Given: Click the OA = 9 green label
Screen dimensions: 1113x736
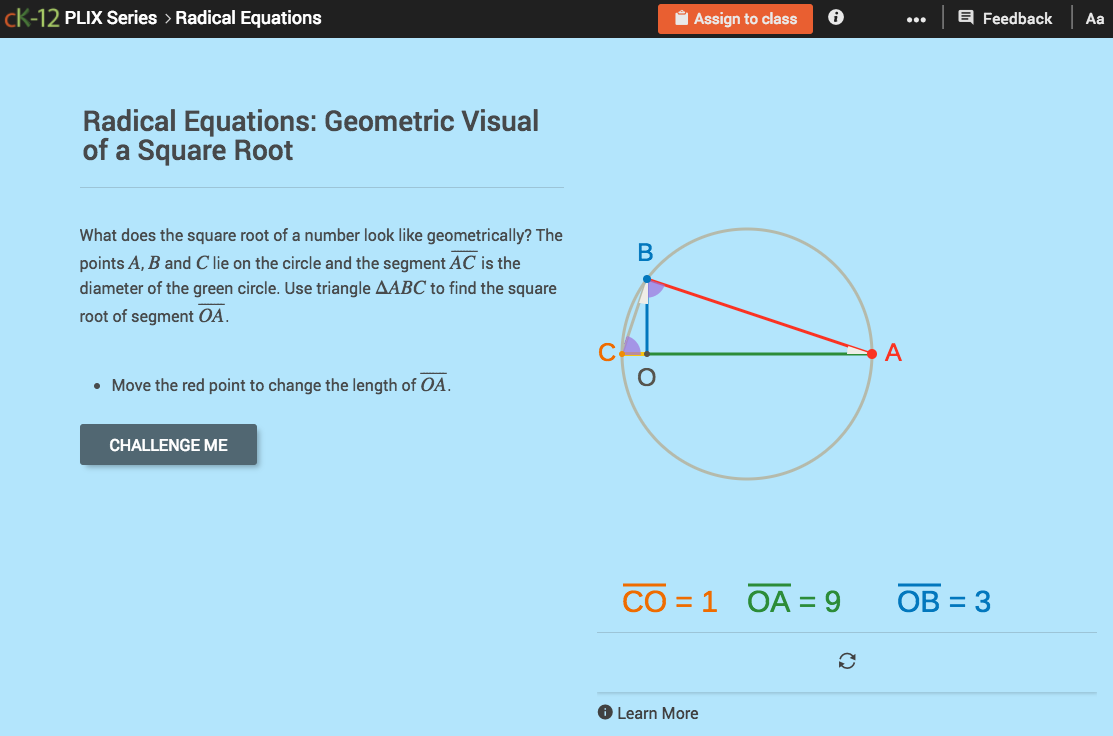Looking at the screenshot, I should 793,600.
